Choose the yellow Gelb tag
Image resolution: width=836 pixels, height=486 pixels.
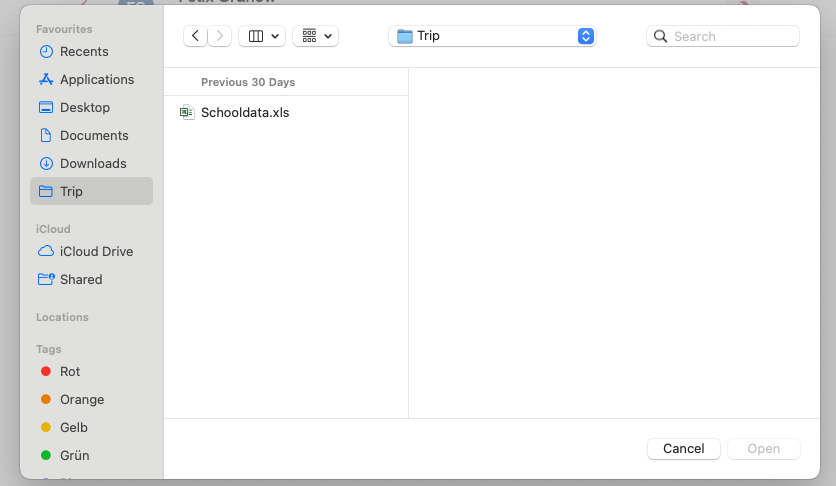(73, 427)
